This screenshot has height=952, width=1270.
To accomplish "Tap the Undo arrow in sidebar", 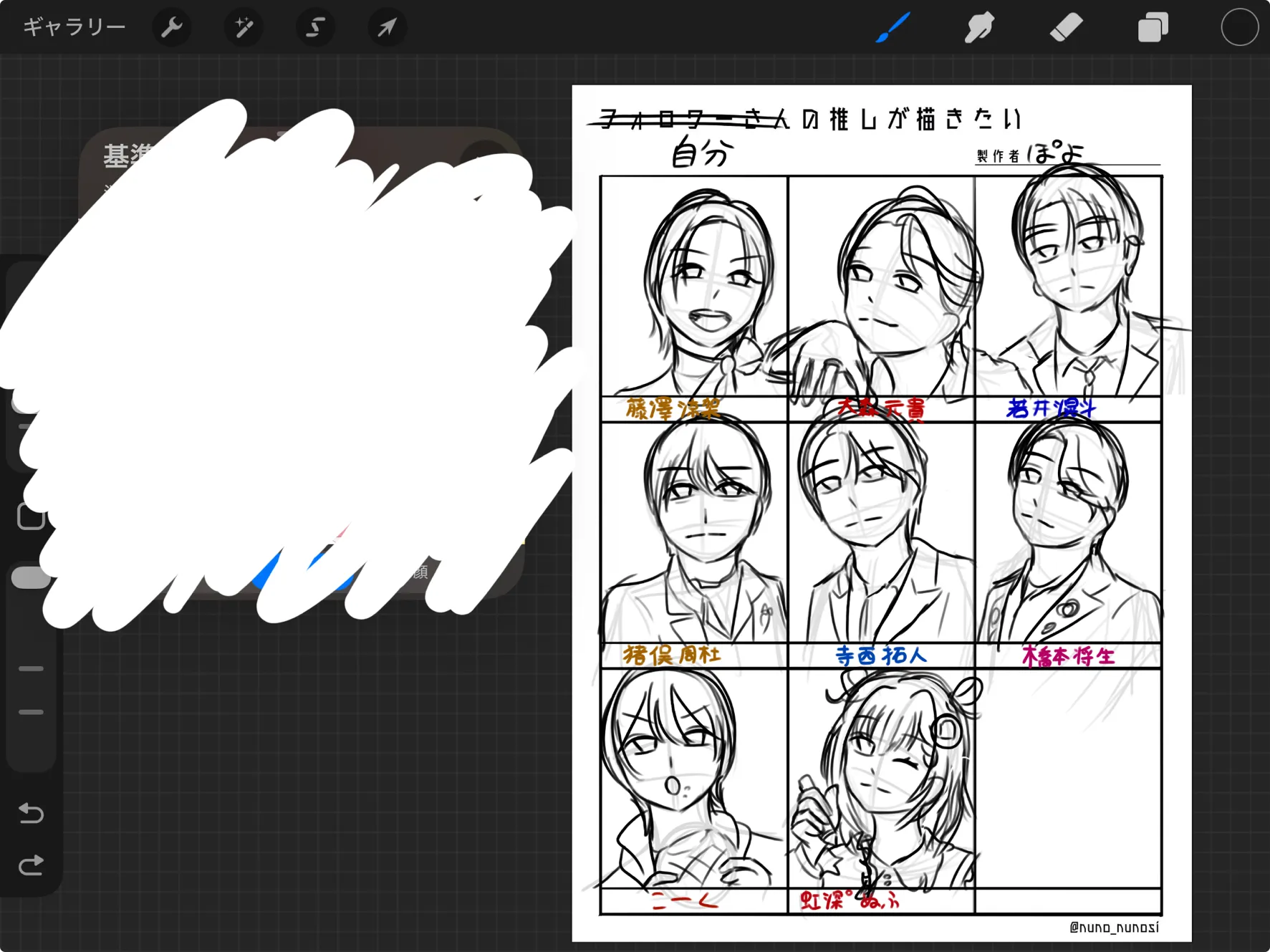I will (31, 813).
